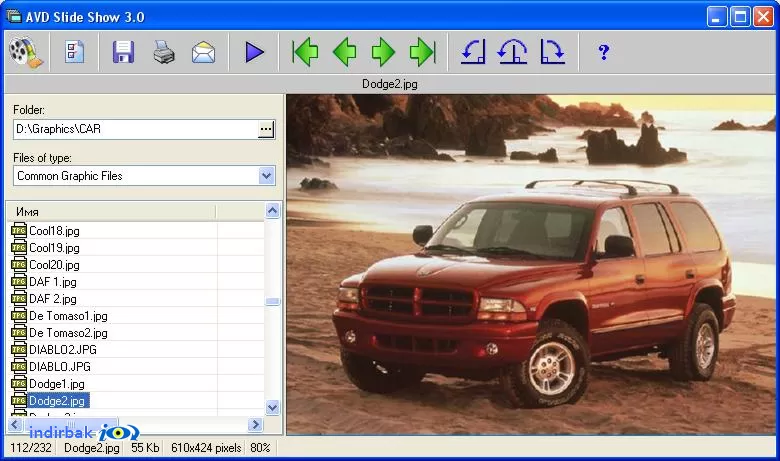Print the current image
The image size is (780, 461).
click(x=164, y=52)
